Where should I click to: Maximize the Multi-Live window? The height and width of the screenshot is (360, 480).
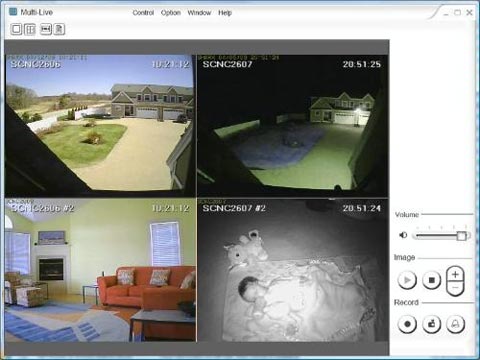point(458,13)
